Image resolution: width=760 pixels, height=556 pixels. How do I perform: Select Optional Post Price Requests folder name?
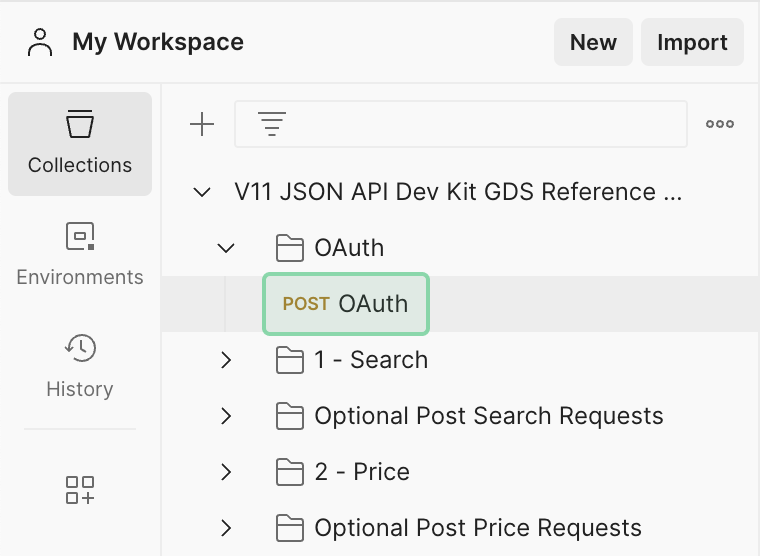tap(478, 528)
